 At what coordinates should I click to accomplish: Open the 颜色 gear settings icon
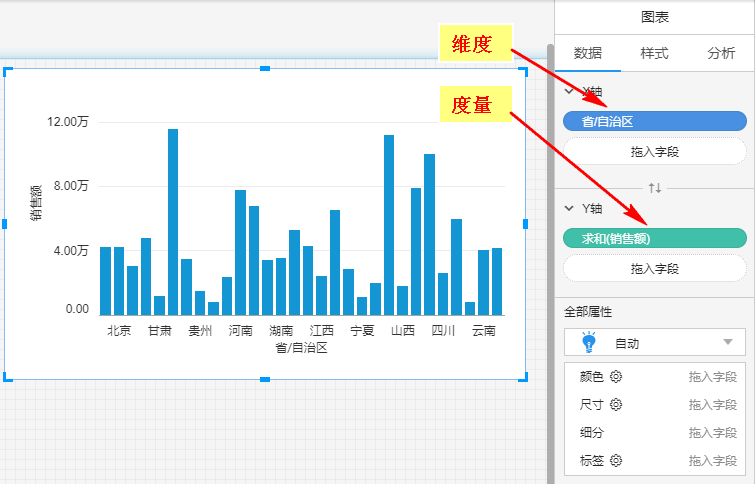click(615, 377)
